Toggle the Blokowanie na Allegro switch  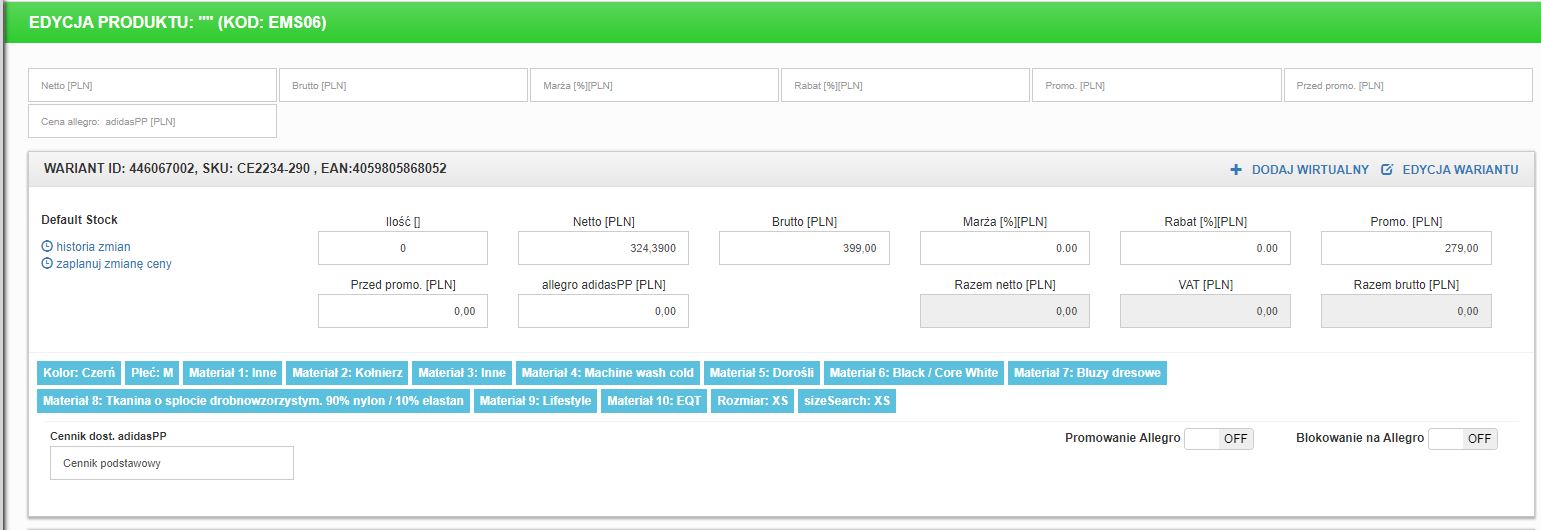[1462, 439]
